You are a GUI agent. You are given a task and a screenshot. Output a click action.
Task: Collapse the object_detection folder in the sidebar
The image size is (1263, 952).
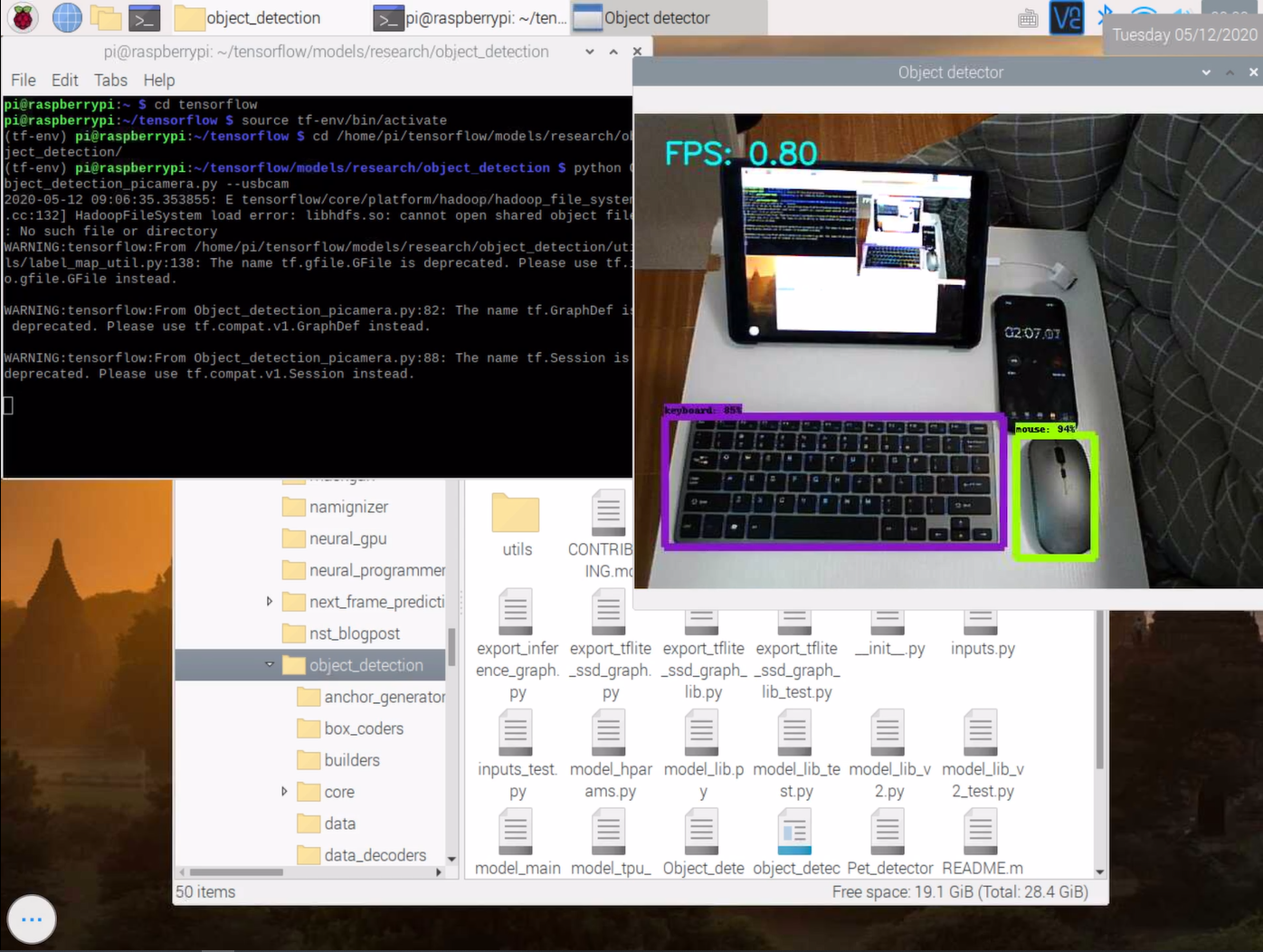(269, 664)
